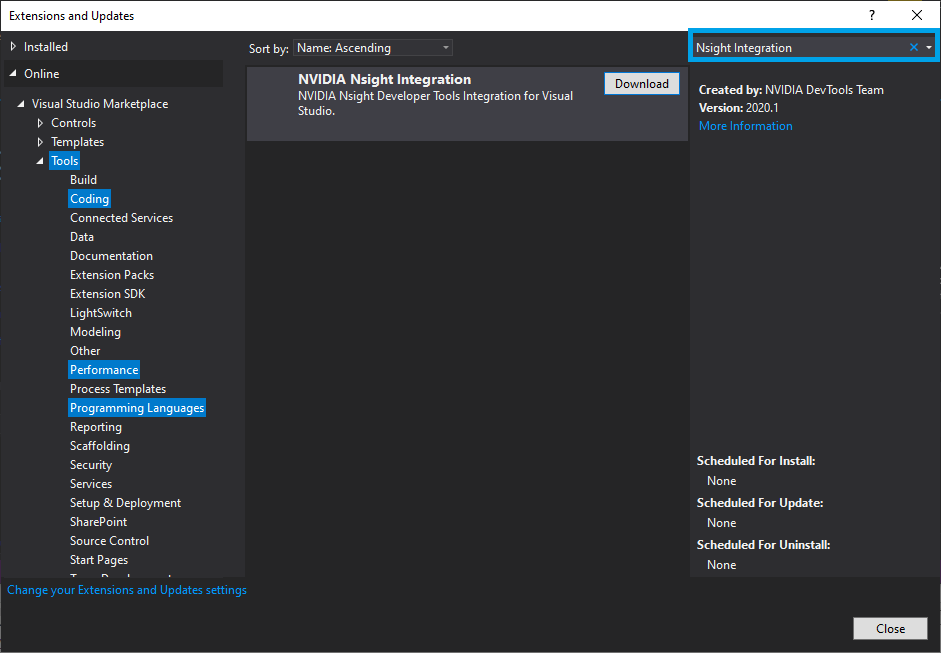Click the Close button
This screenshot has width=941, height=653.
[890, 628]
